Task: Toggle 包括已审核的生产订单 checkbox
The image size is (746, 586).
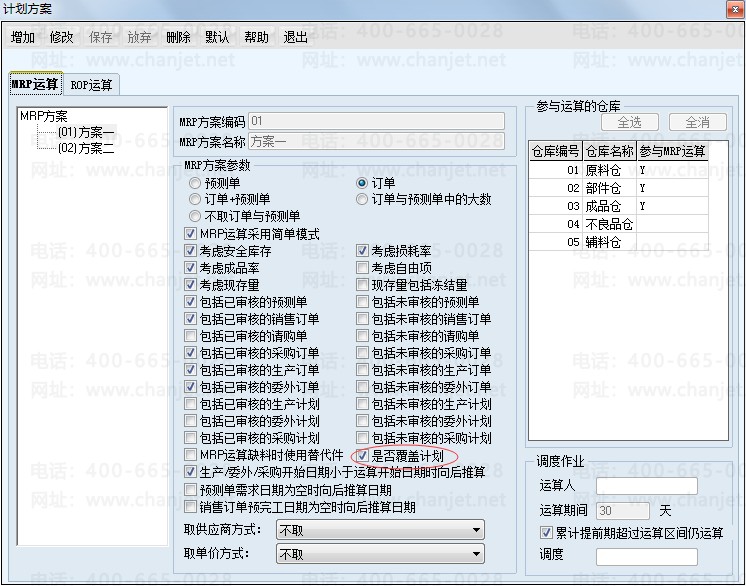Action: tap(190, 370)
